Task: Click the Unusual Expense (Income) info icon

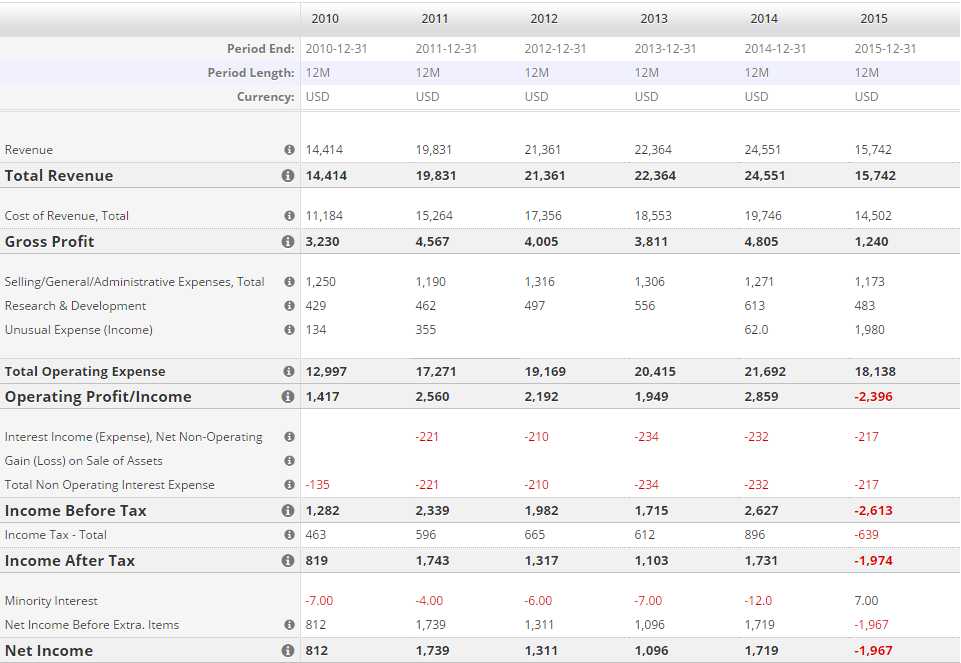Action: pos(289,330)
